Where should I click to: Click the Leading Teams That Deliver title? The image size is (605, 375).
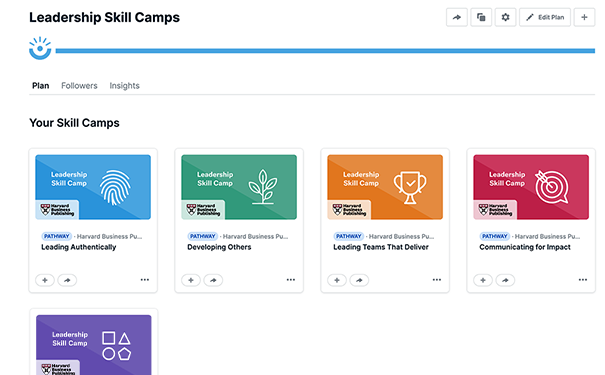(x=381, y=247)
